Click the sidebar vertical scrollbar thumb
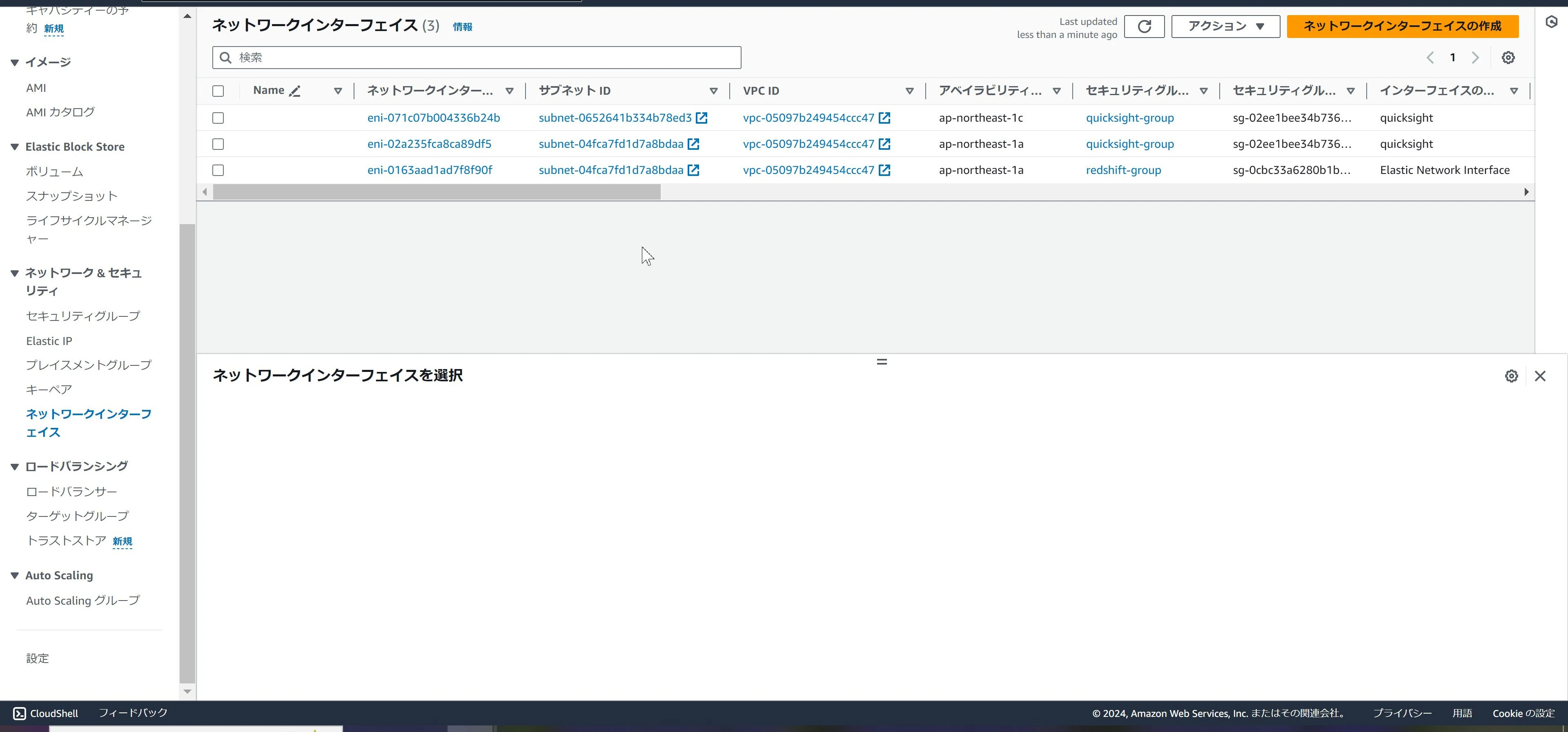Viewport: 1568px width, 732px height. coord(187,453)
